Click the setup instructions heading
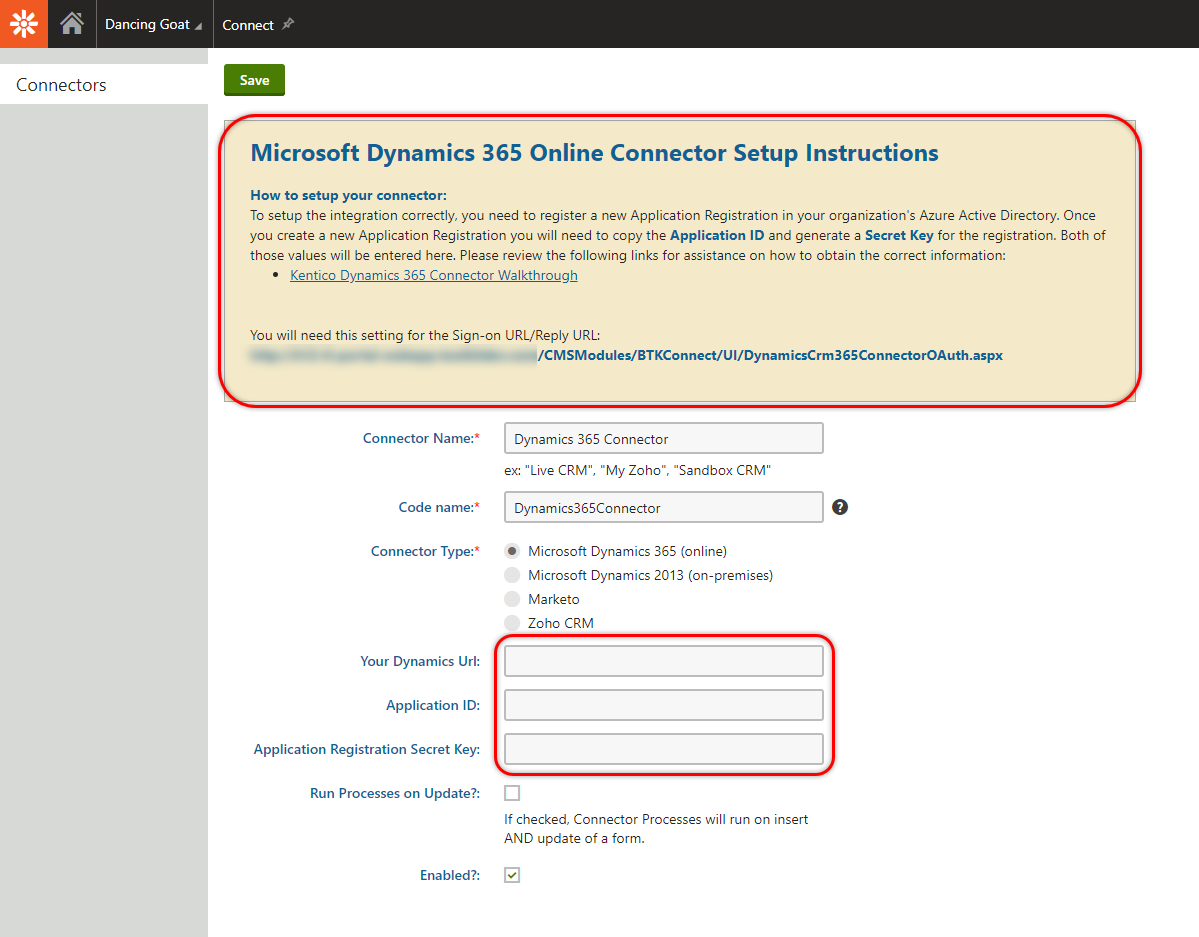 [594, 153]
